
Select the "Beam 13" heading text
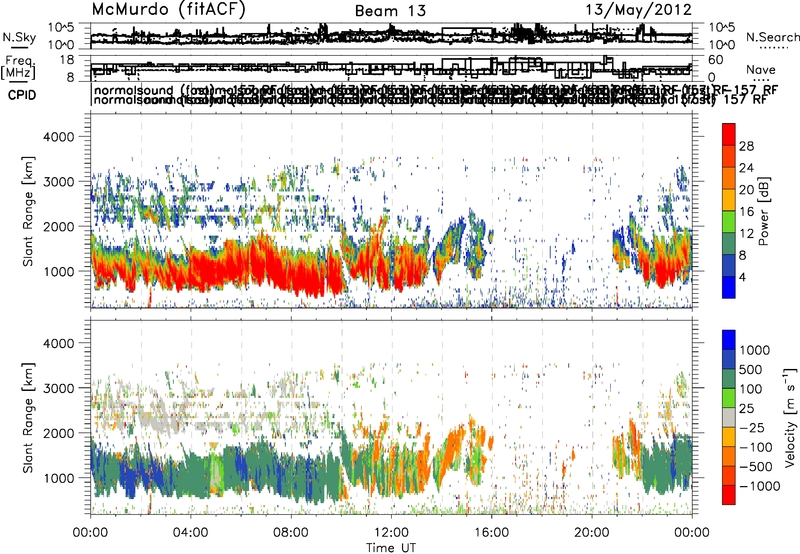[x=390, y=11]
